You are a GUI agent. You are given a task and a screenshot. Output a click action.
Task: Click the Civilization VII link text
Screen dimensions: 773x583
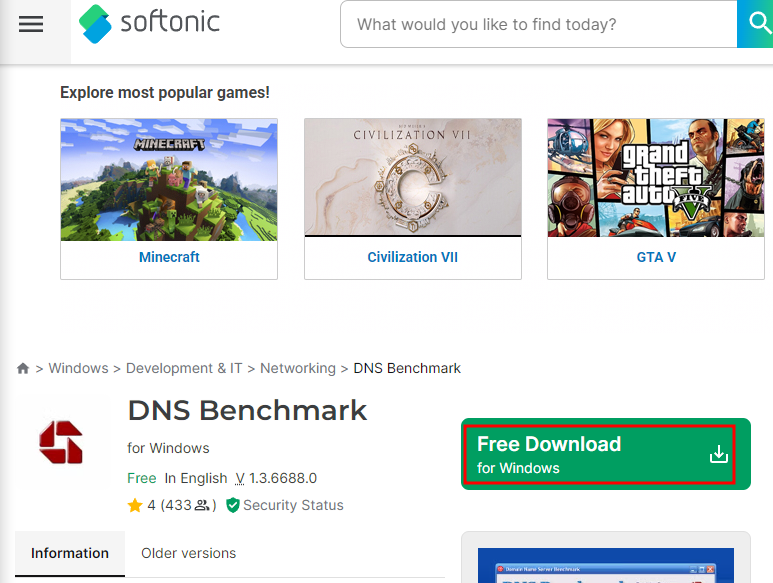coord(413,257)
